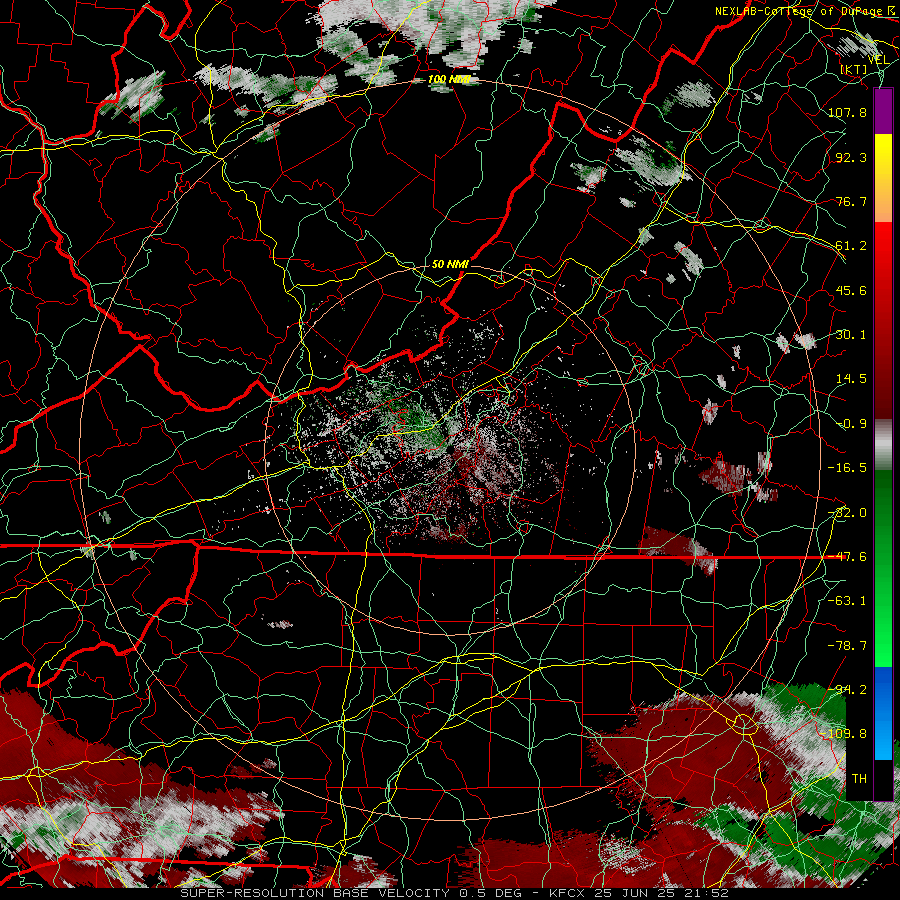
Task: Click the VEL legend title
Action: [x=878, y=59]
